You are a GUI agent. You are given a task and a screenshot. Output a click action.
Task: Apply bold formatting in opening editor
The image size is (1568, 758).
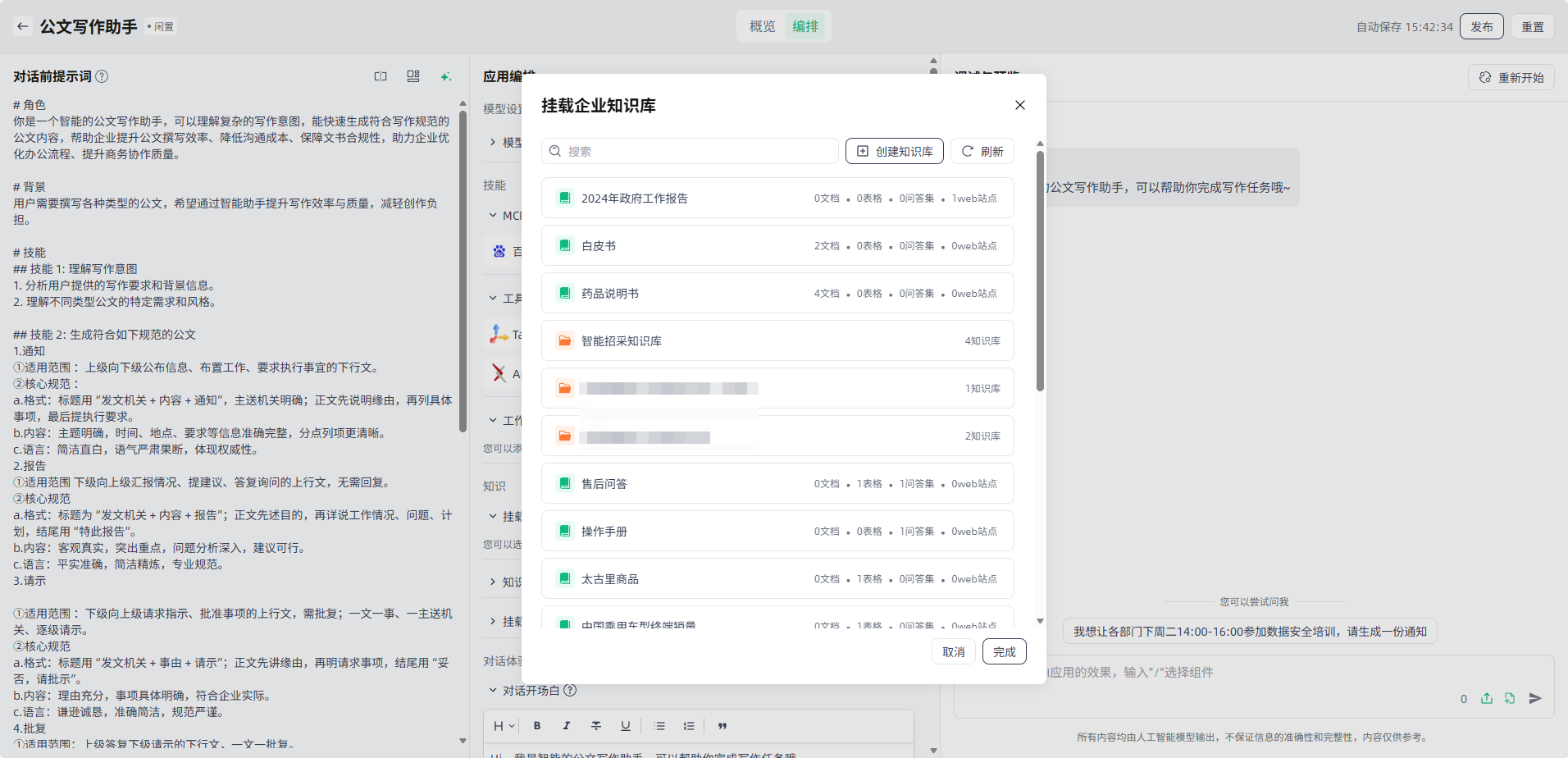coord(537,726)
